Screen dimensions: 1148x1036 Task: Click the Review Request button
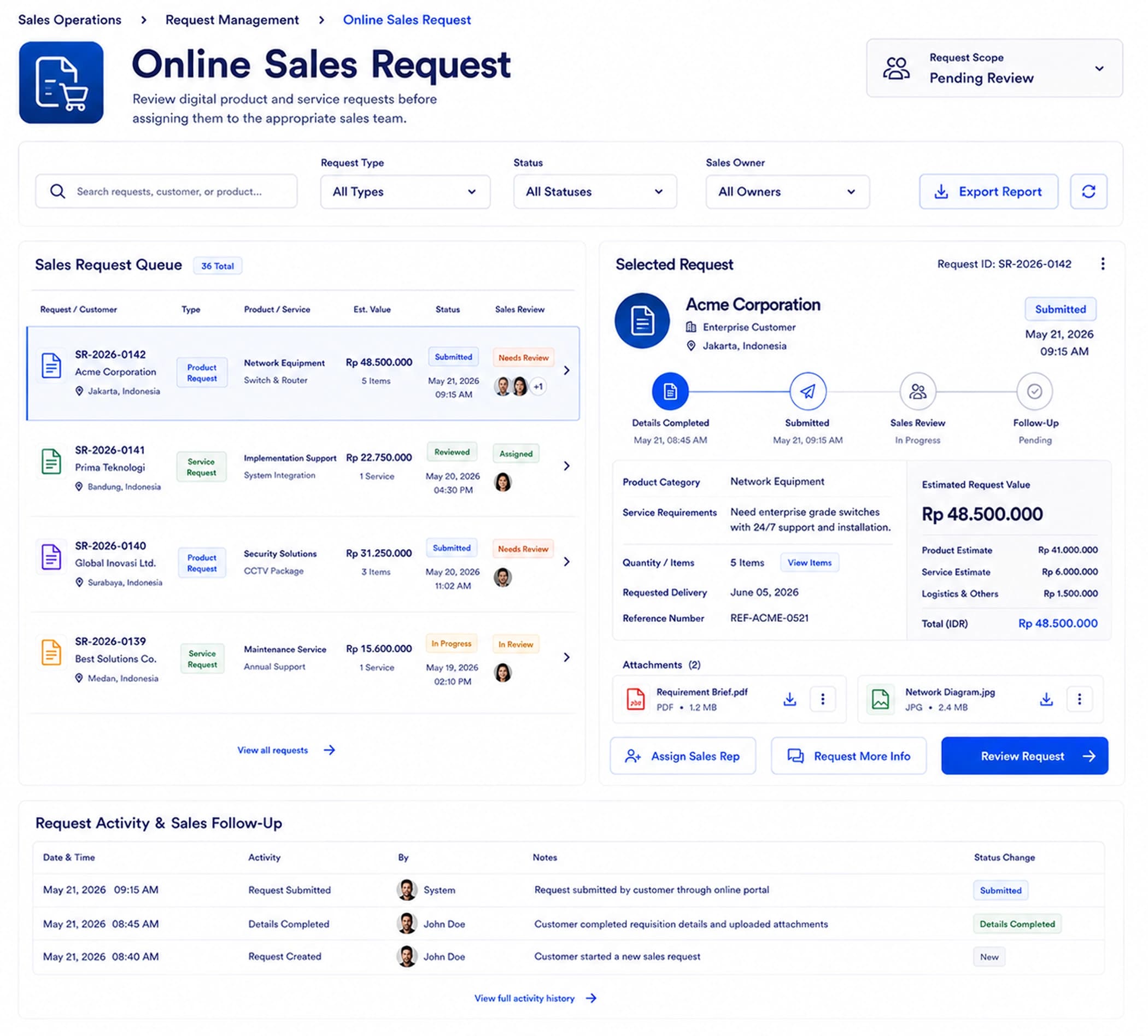(1024, 756)
